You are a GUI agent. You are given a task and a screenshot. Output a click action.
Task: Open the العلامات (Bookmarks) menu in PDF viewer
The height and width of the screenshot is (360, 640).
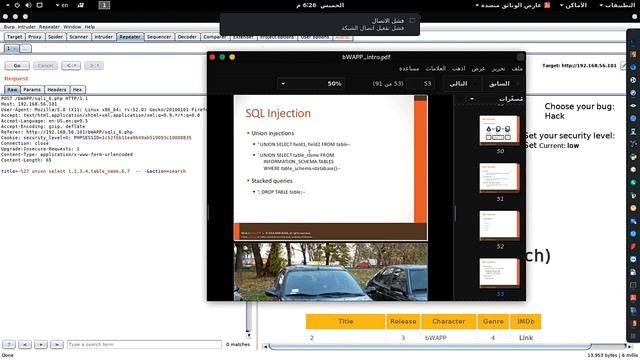click(436, 69)
